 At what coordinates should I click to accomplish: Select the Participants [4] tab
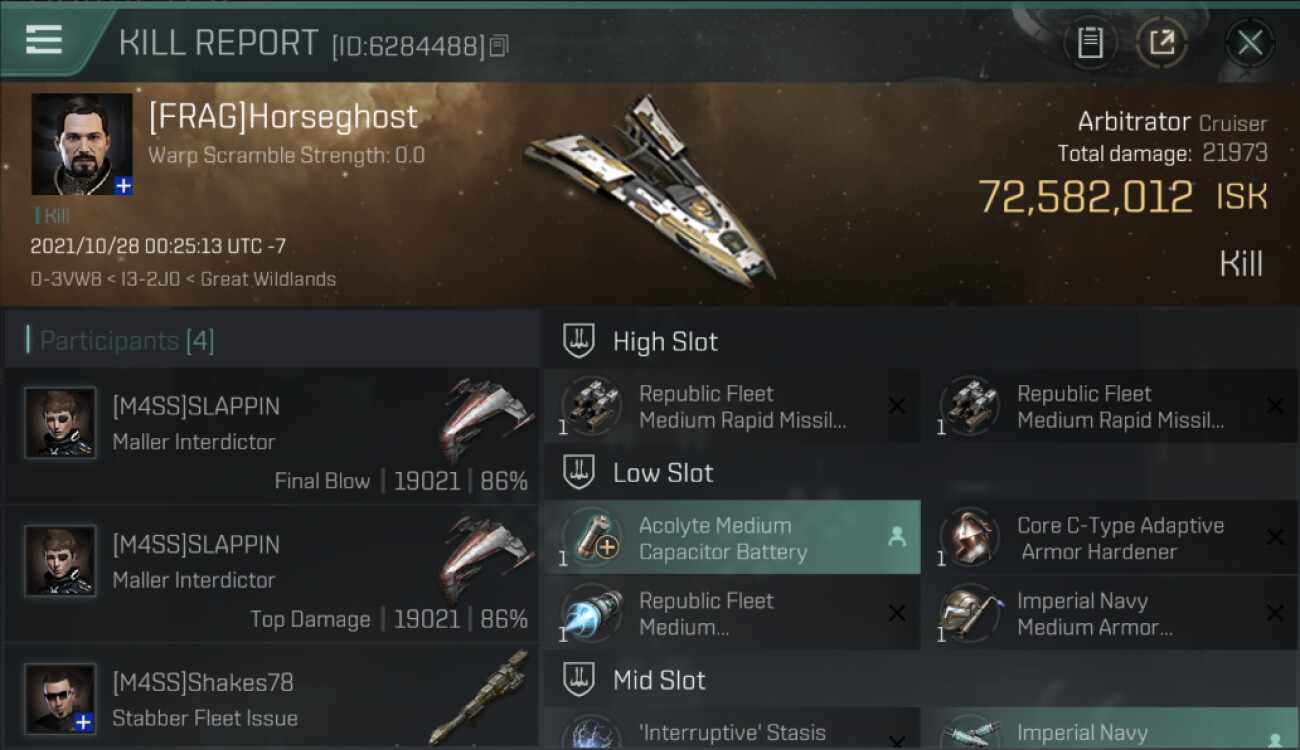(127, 341)
